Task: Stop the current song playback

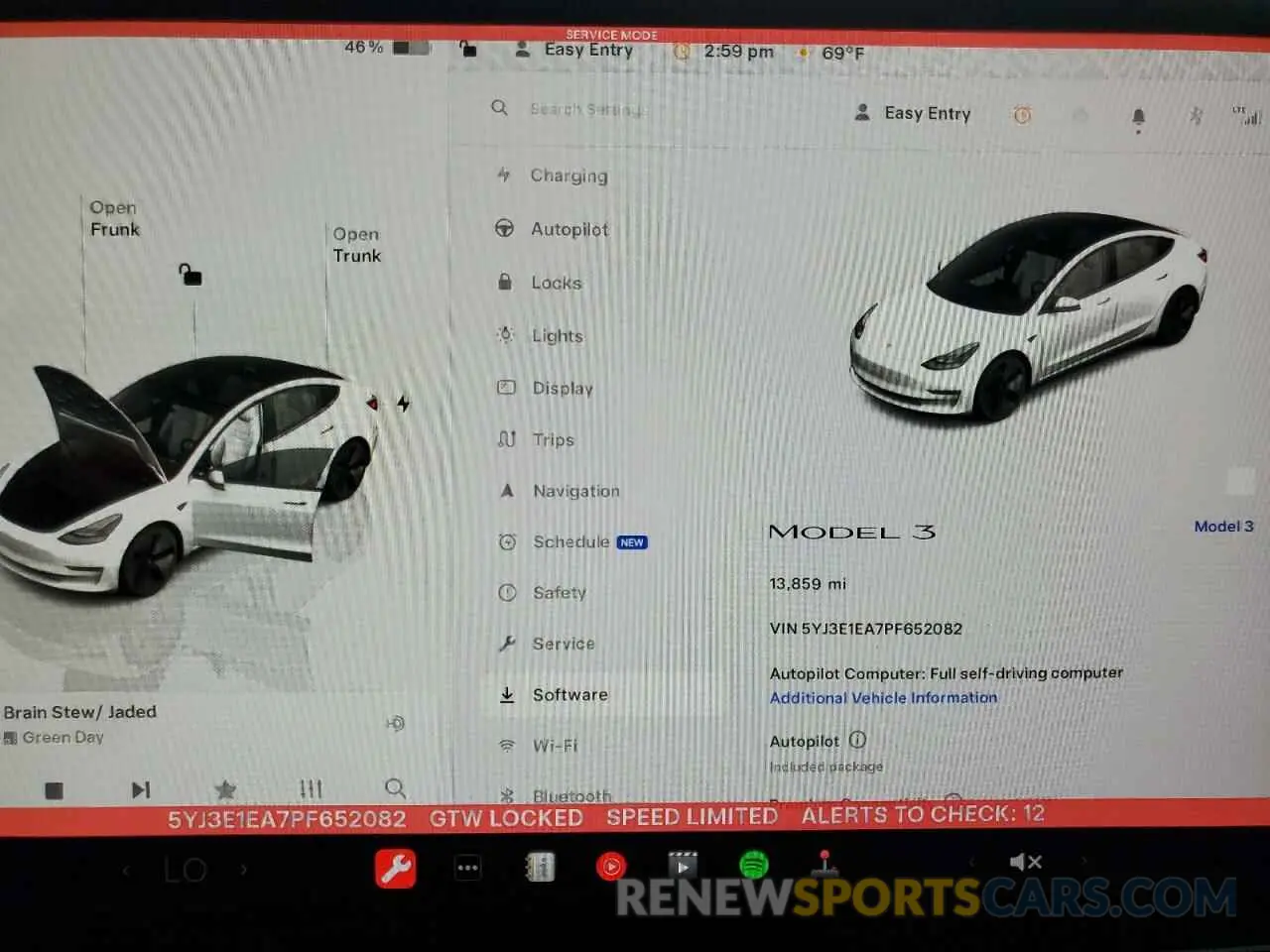Action: click(55, 790)
